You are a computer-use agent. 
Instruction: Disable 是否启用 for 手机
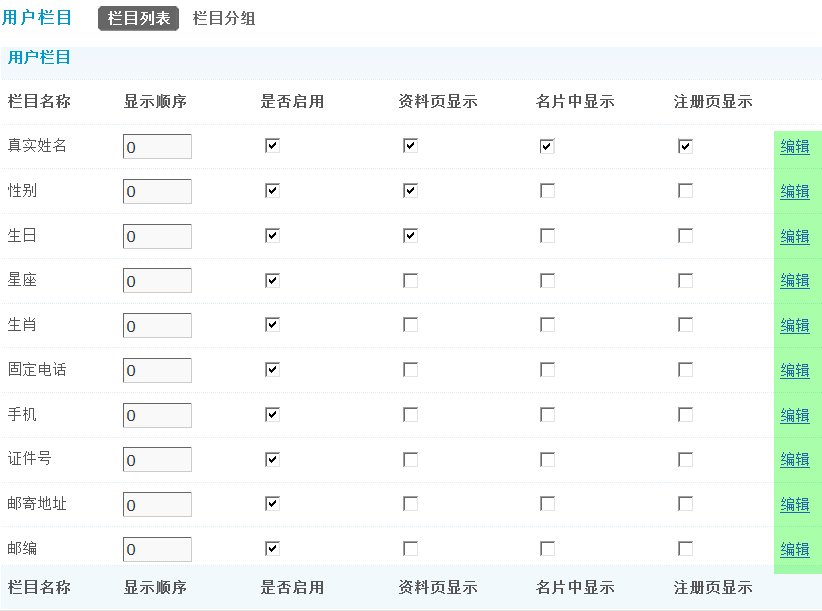click(x=272, y=414)
